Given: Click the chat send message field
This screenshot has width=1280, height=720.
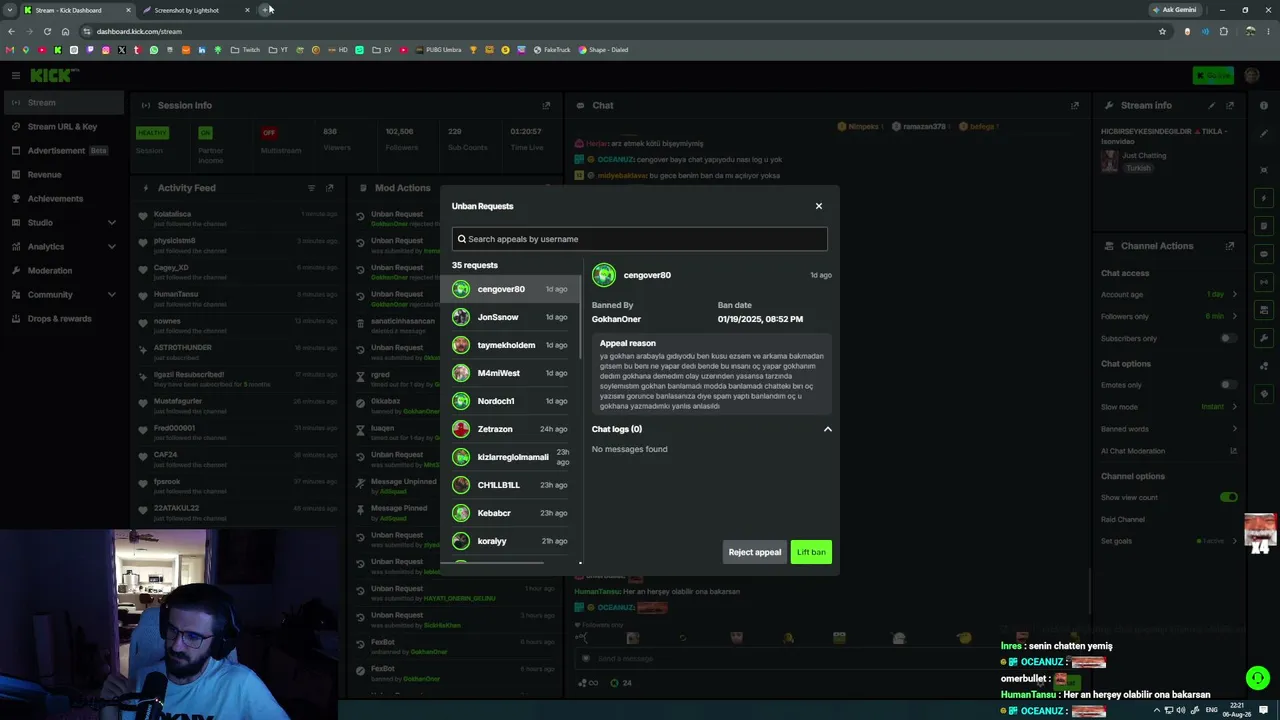Looking at the screenshot, I should 830,659.
